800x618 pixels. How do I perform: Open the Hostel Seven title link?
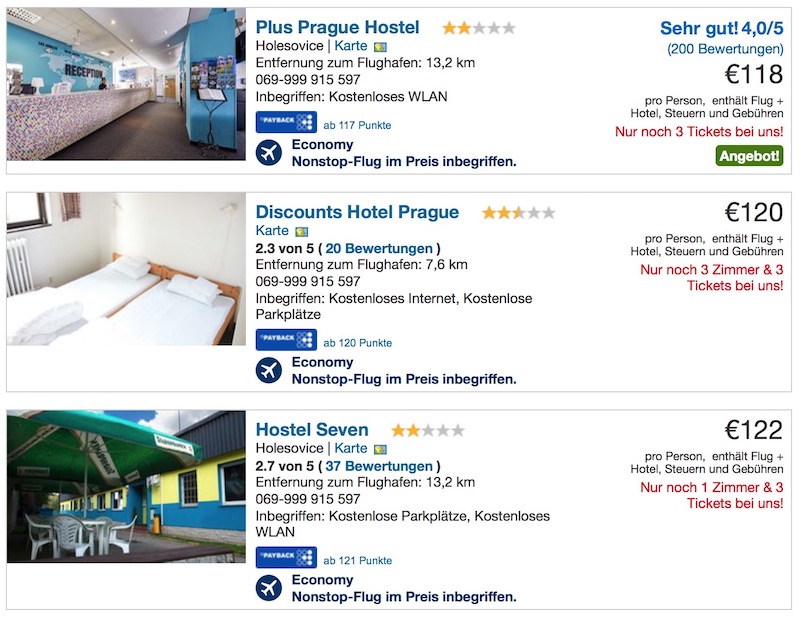312,430
